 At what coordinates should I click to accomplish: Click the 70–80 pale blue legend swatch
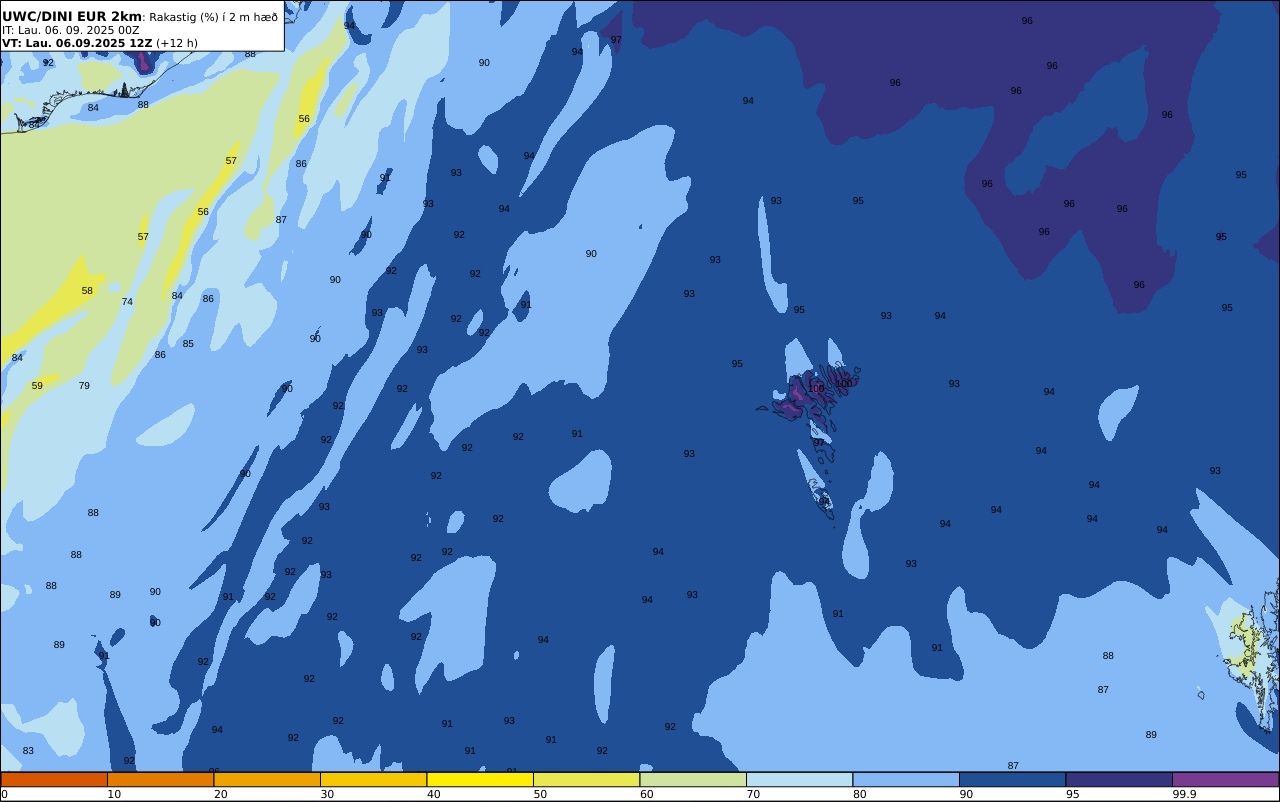(799, 779)
